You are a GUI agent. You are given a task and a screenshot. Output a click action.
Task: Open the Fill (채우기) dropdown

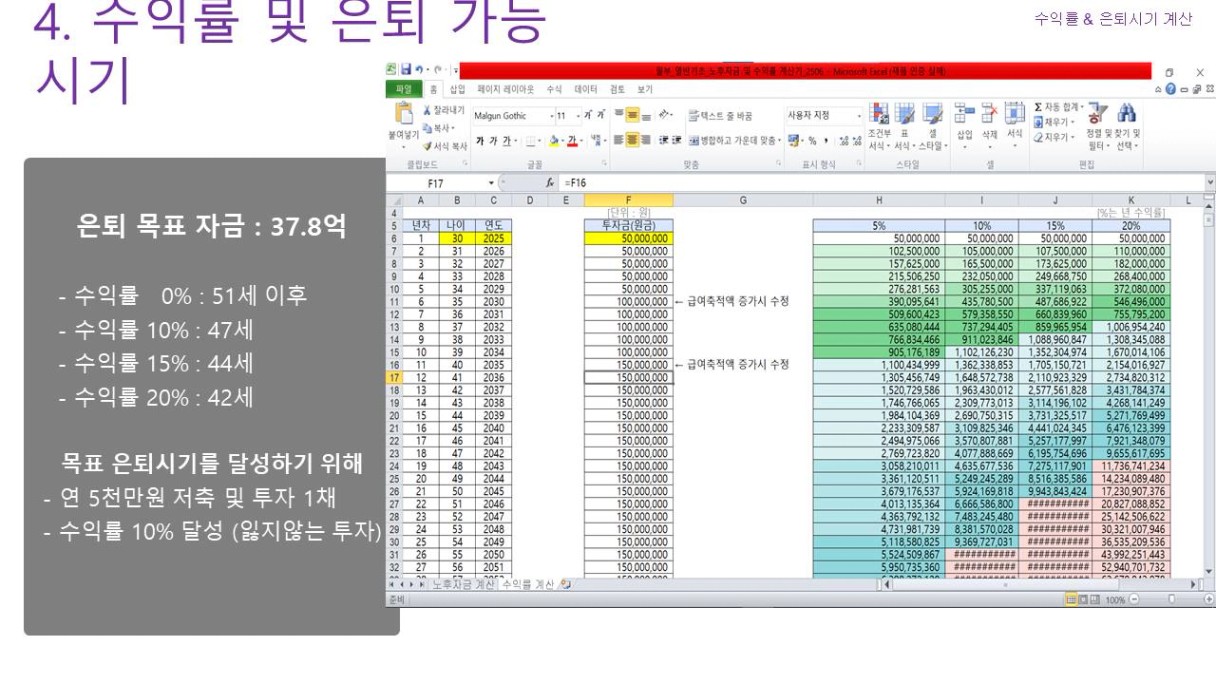coord(1053,122)
